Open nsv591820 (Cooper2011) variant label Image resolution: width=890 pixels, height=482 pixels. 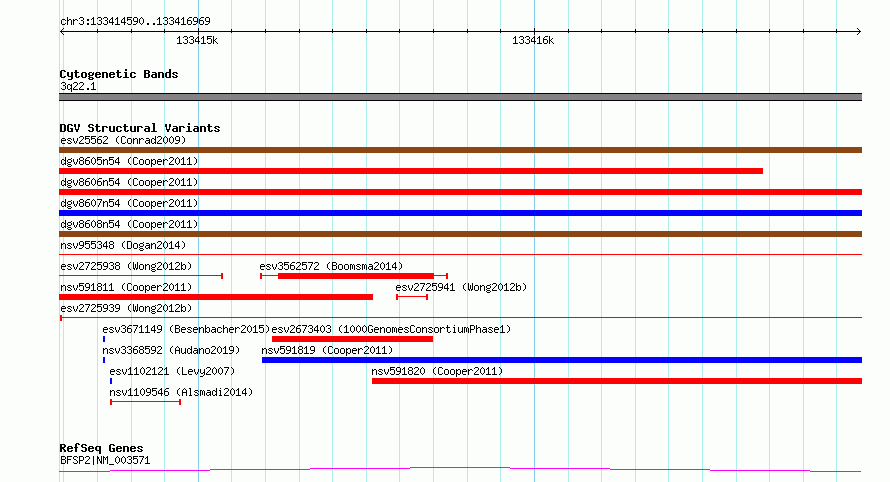pos(437,371)
